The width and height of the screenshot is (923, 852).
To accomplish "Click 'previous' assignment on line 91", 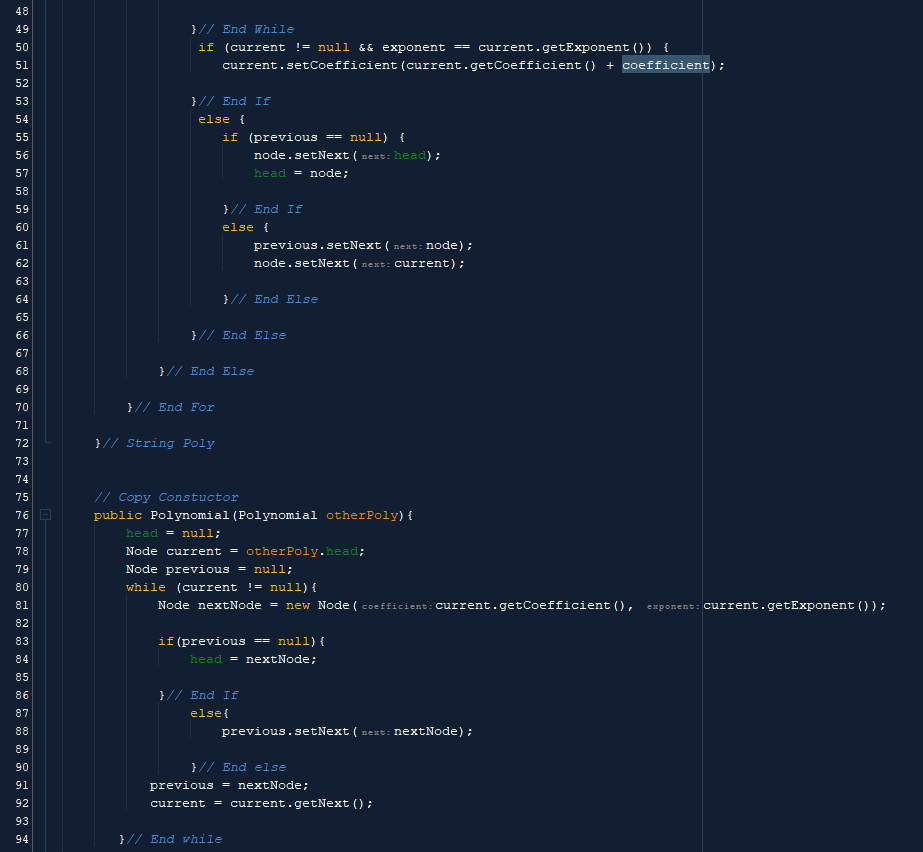I will [182, 785].
